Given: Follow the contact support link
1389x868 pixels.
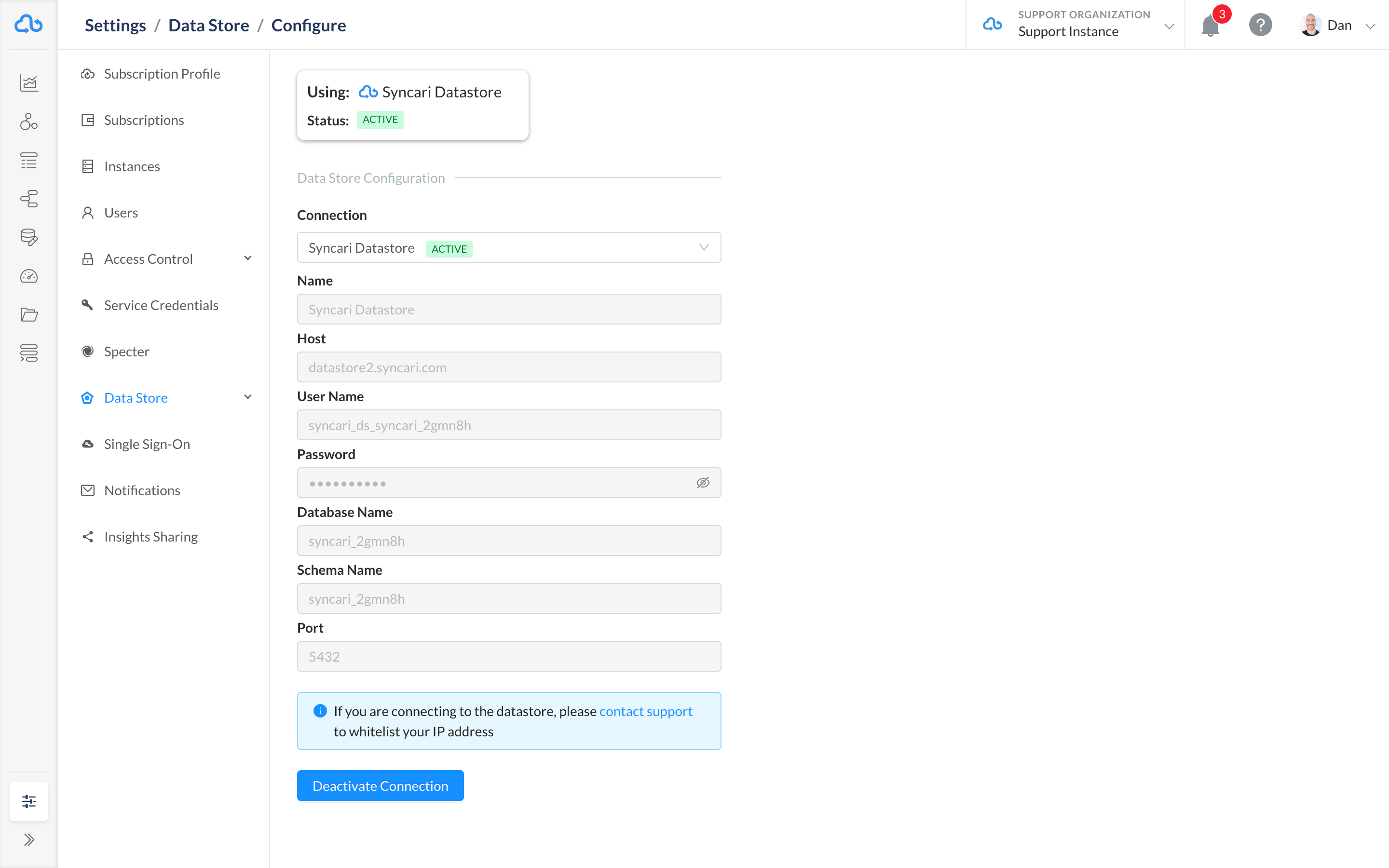Looking at the screenshot, I should tap(646, 711).
